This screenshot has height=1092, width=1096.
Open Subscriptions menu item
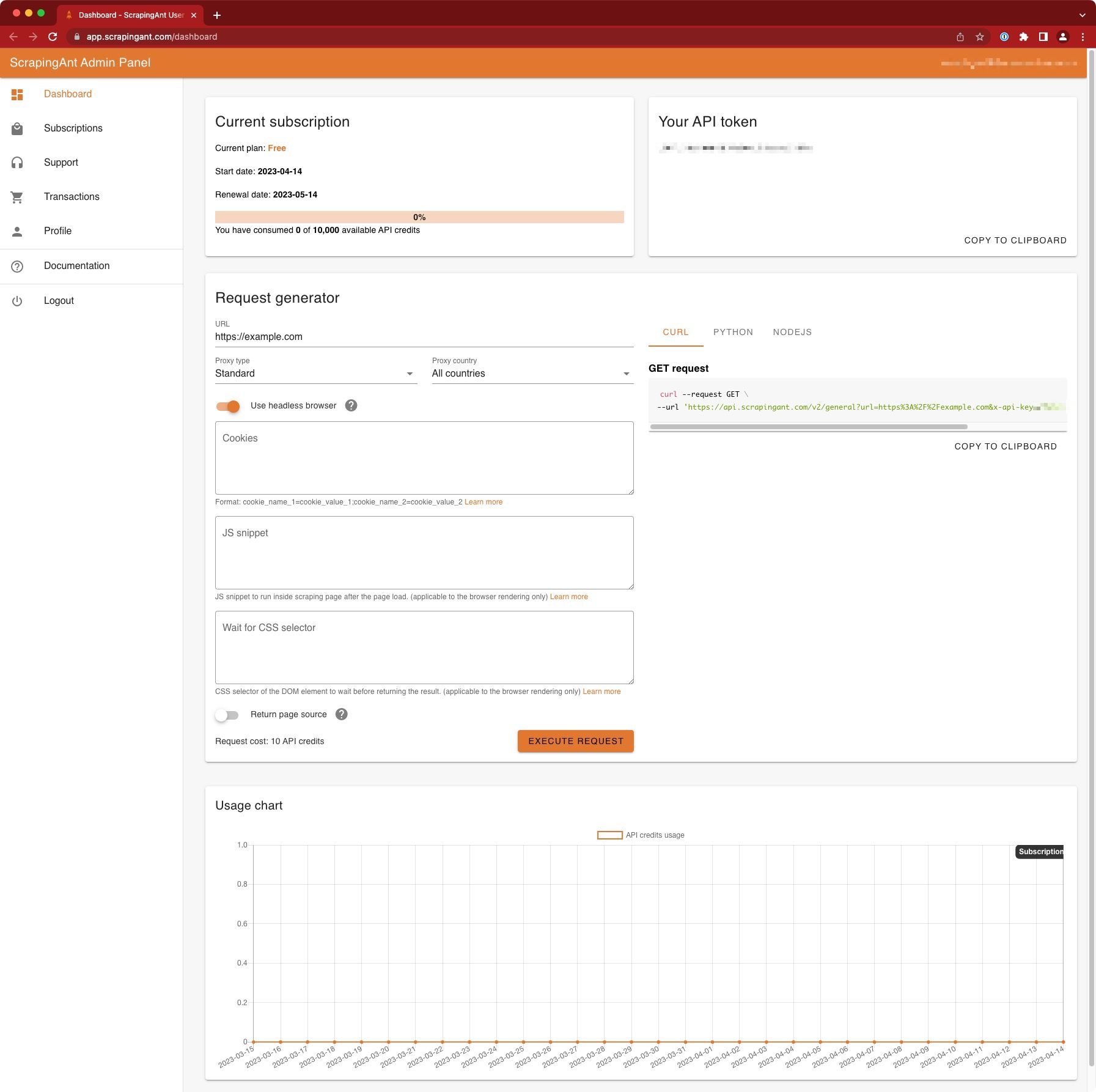click(x=92, y=128)
